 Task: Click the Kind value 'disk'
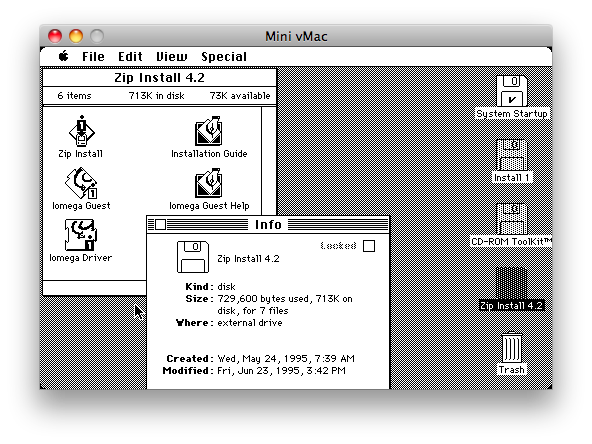point(226,287)
